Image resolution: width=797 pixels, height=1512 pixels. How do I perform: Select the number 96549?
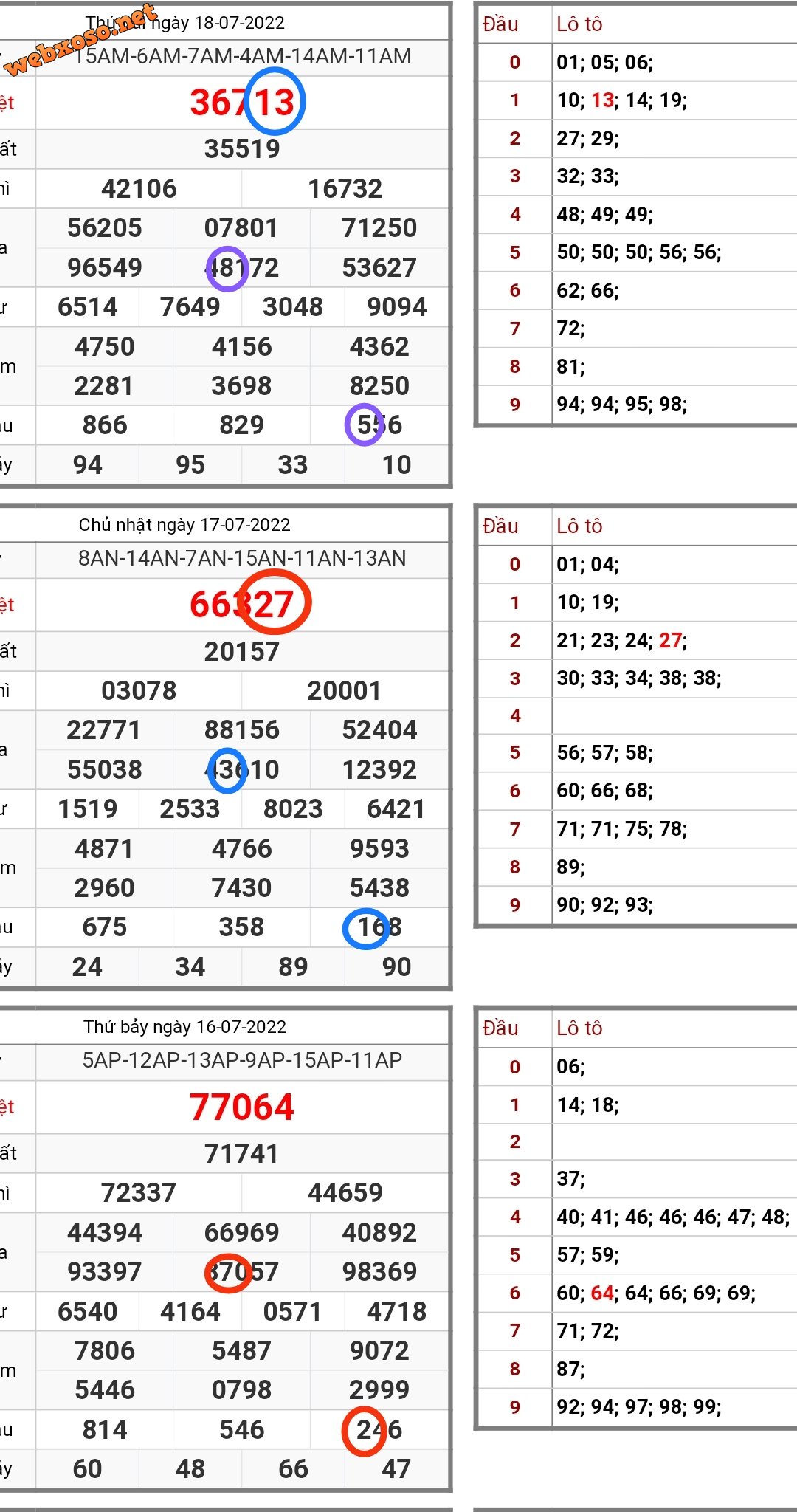coord(105,268)
